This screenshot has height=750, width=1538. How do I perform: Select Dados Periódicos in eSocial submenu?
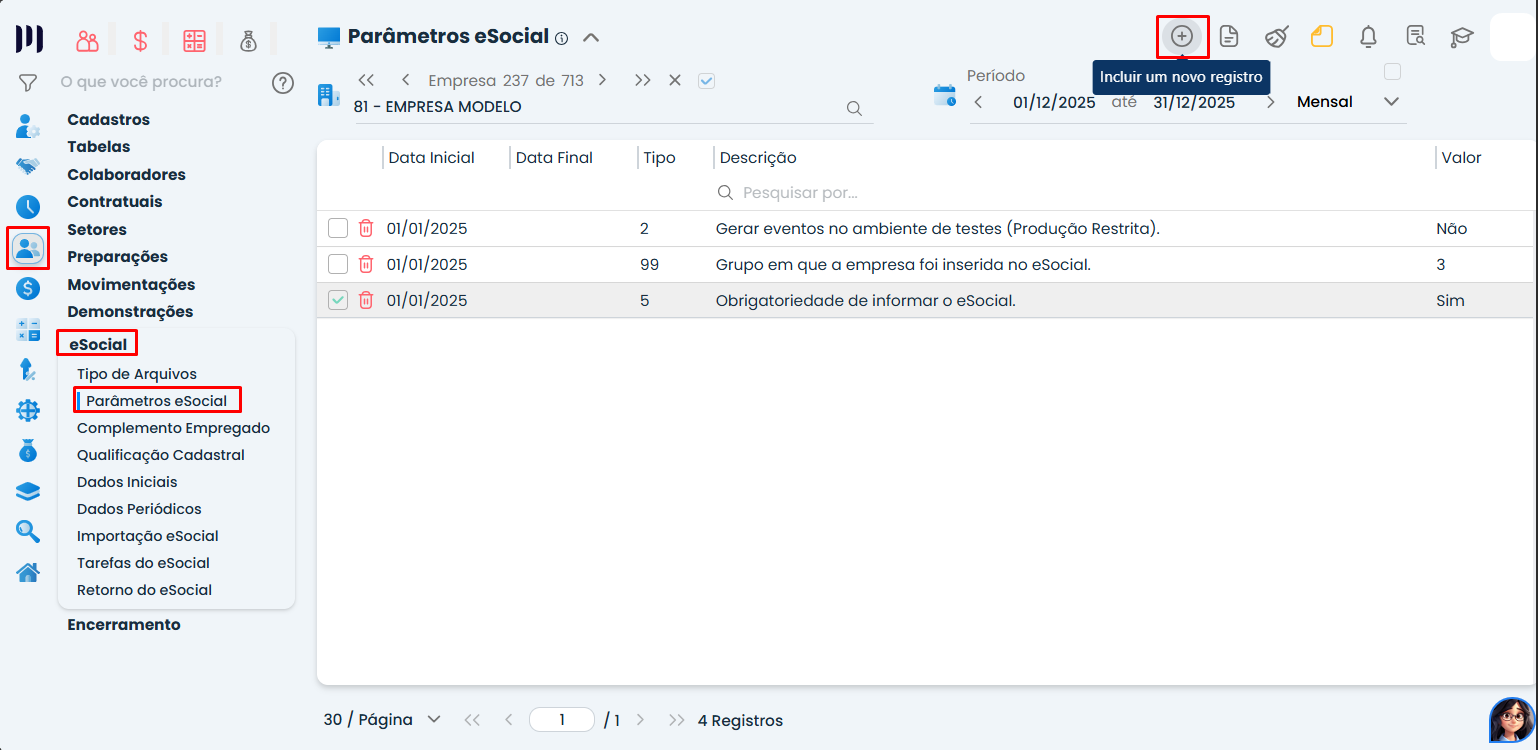(139, 509)
